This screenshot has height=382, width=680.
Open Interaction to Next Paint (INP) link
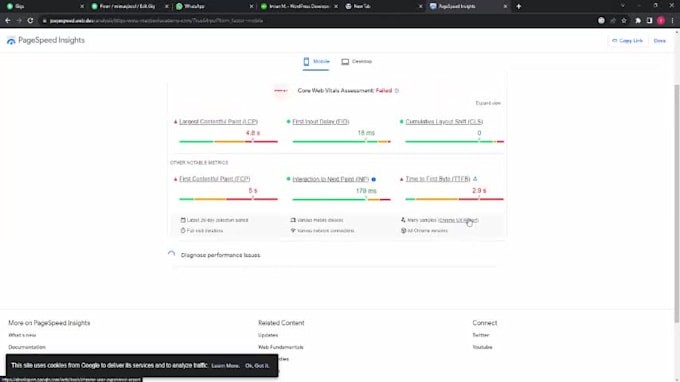pyautogui.click(x=330, y=179)
